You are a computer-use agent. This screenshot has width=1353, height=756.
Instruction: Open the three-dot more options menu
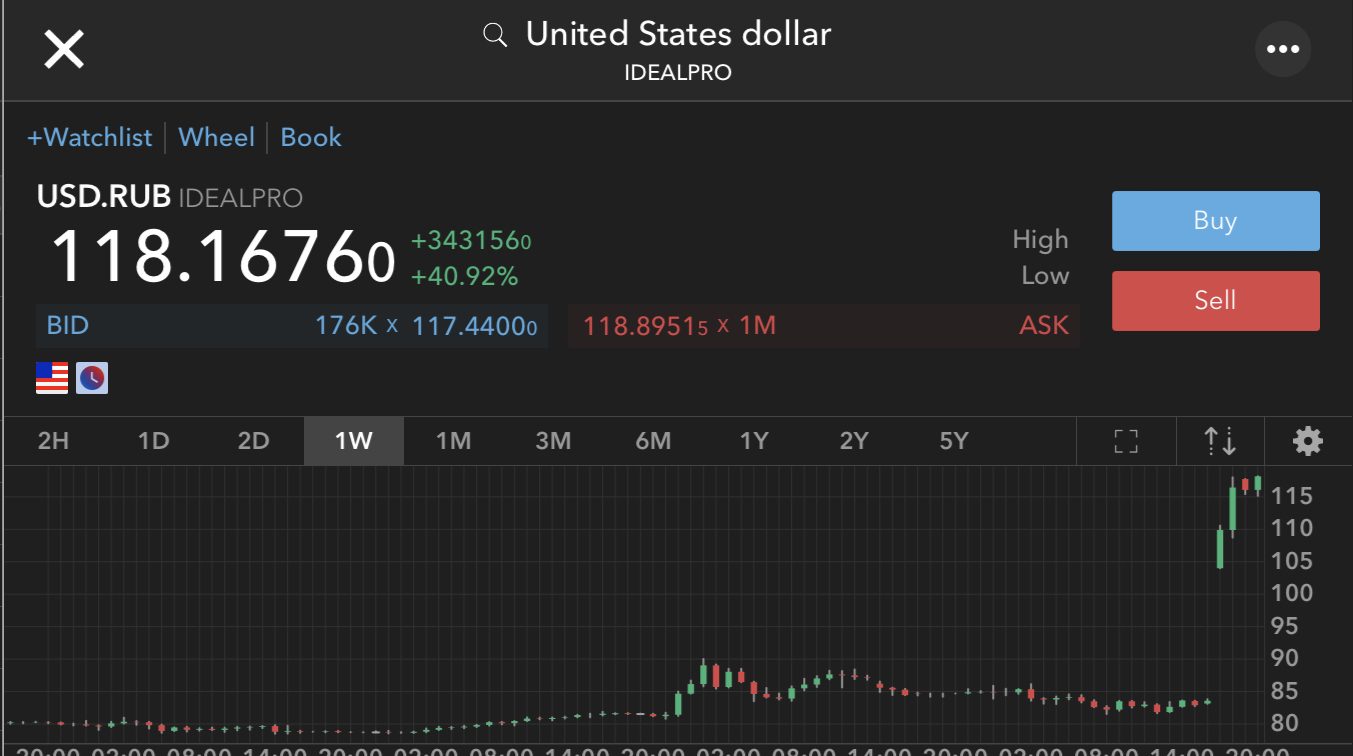(1282, 49)
